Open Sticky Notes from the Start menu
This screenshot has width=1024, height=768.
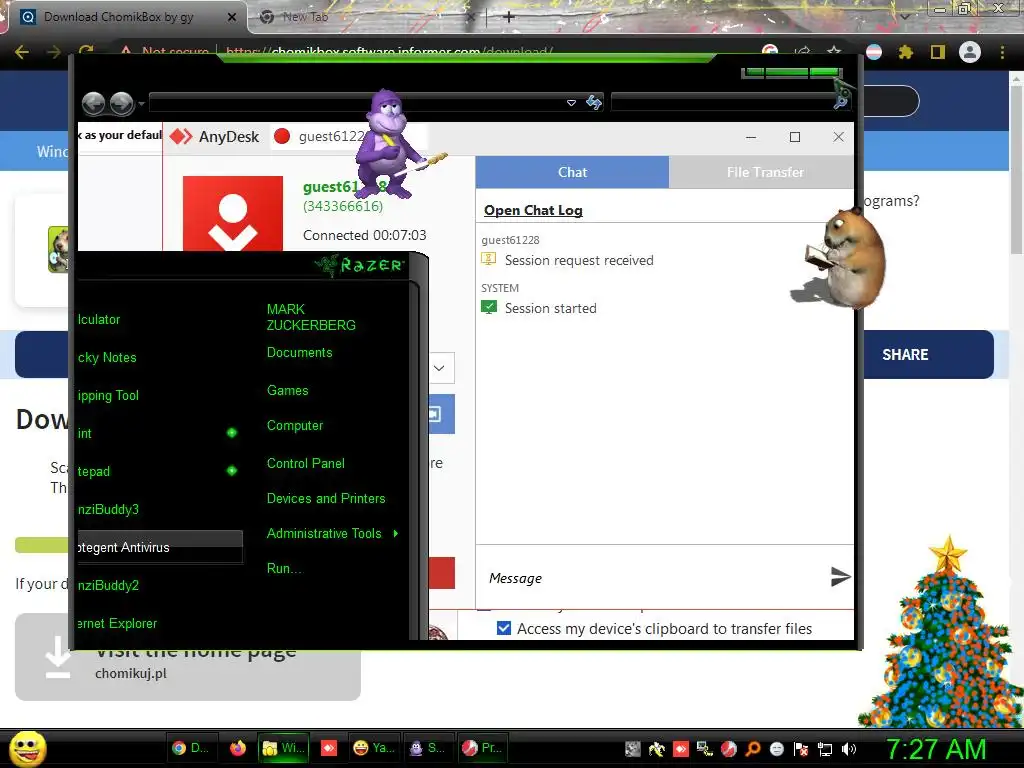tap(107, 358)
